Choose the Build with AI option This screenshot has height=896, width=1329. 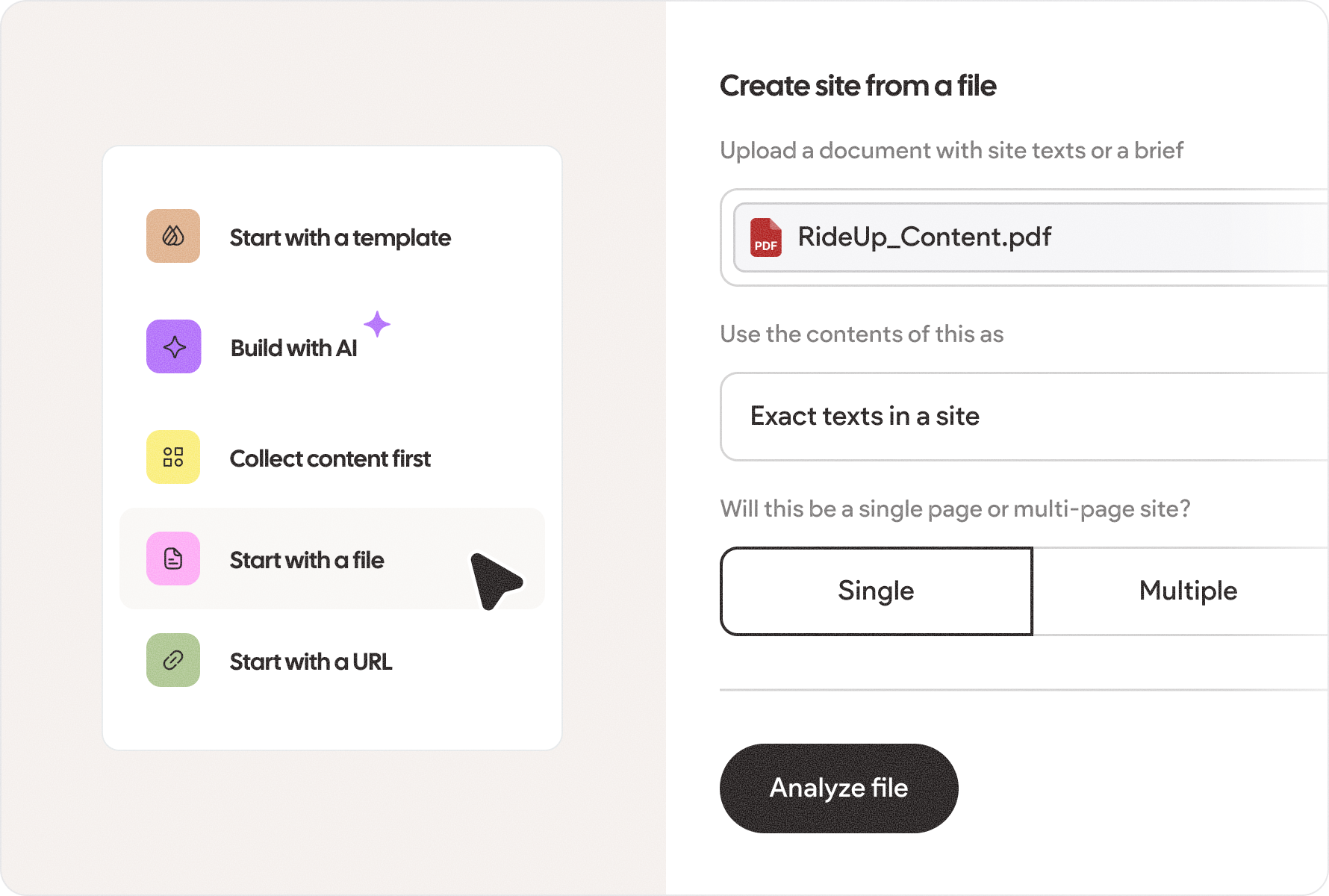coord(332,348)
